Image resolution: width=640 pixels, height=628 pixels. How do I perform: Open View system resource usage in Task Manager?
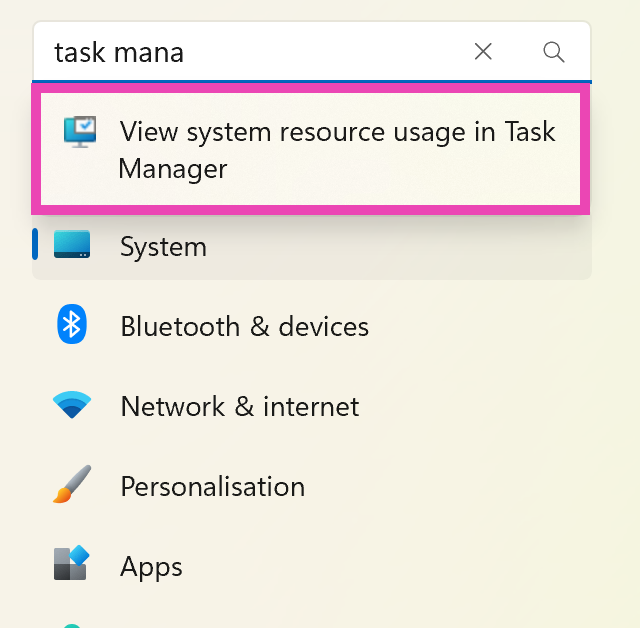[x=336, y=150]
